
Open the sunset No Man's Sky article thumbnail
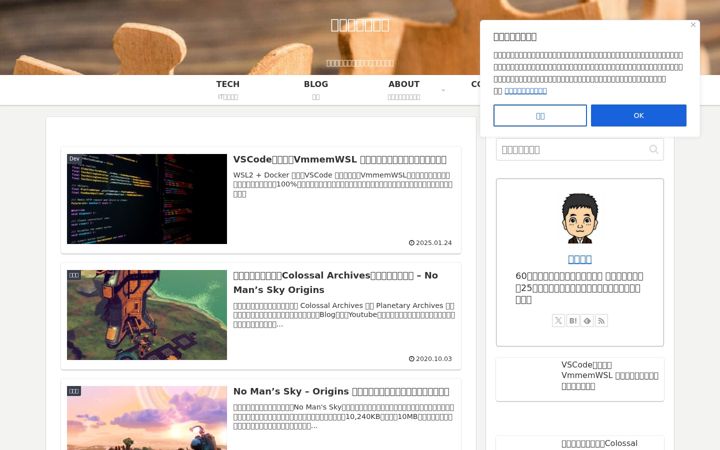pyautogui.click(x=147, y=418)
